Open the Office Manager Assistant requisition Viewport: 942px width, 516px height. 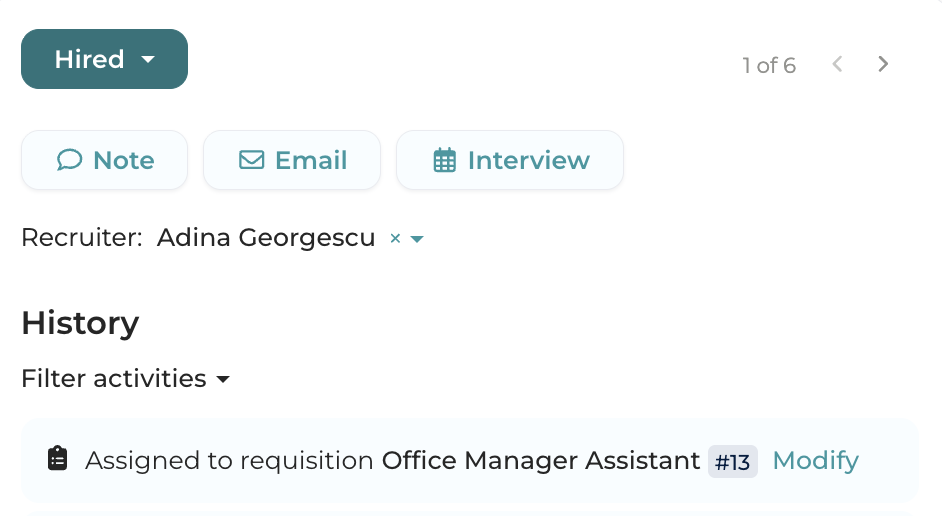[541, 460]
